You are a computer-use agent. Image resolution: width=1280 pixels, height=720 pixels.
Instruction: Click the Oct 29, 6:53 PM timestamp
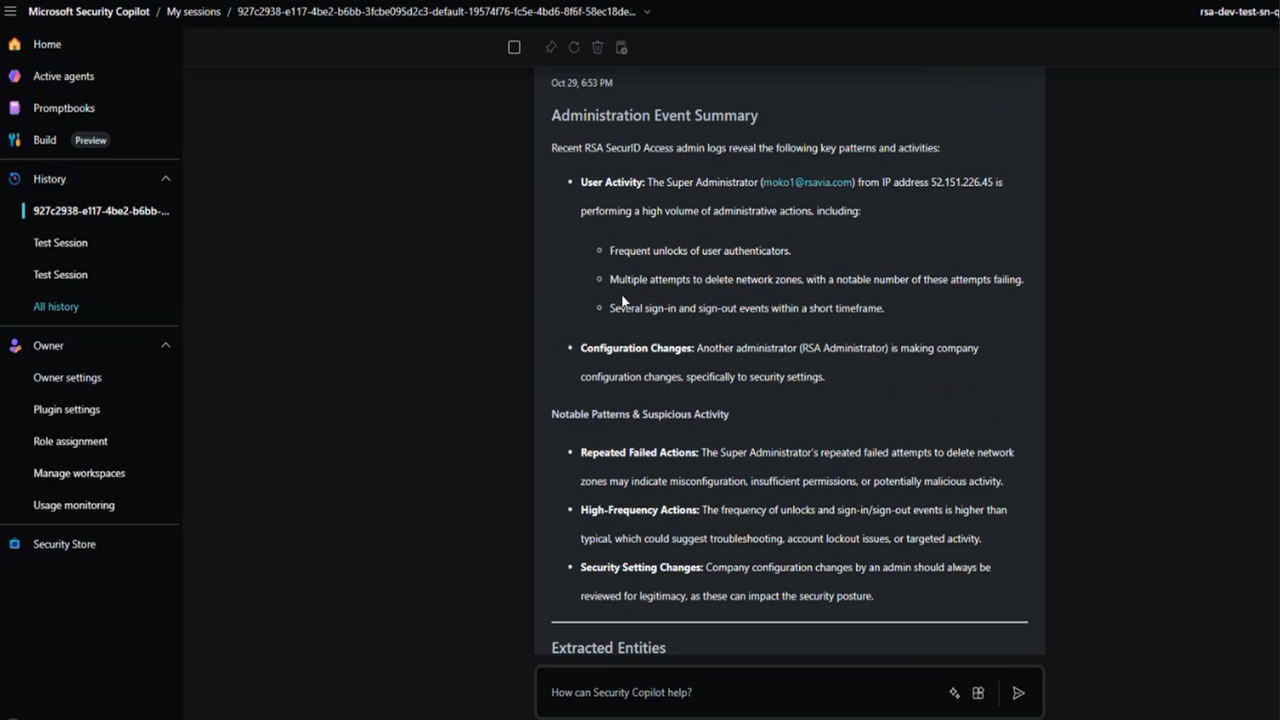(x=581, y=83)
